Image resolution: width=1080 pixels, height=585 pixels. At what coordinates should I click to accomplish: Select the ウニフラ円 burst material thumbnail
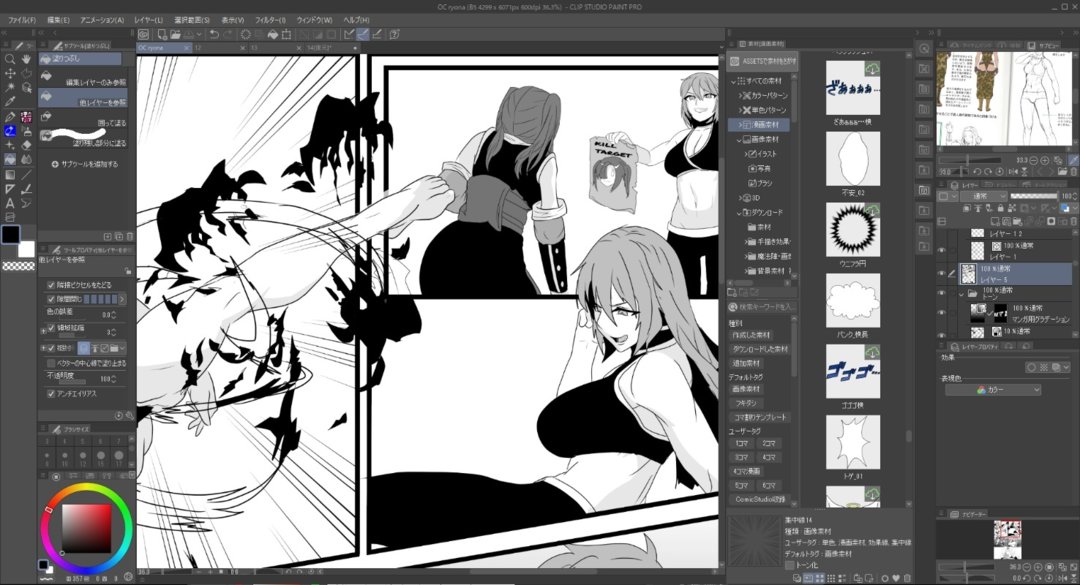(x=853, y=230)
